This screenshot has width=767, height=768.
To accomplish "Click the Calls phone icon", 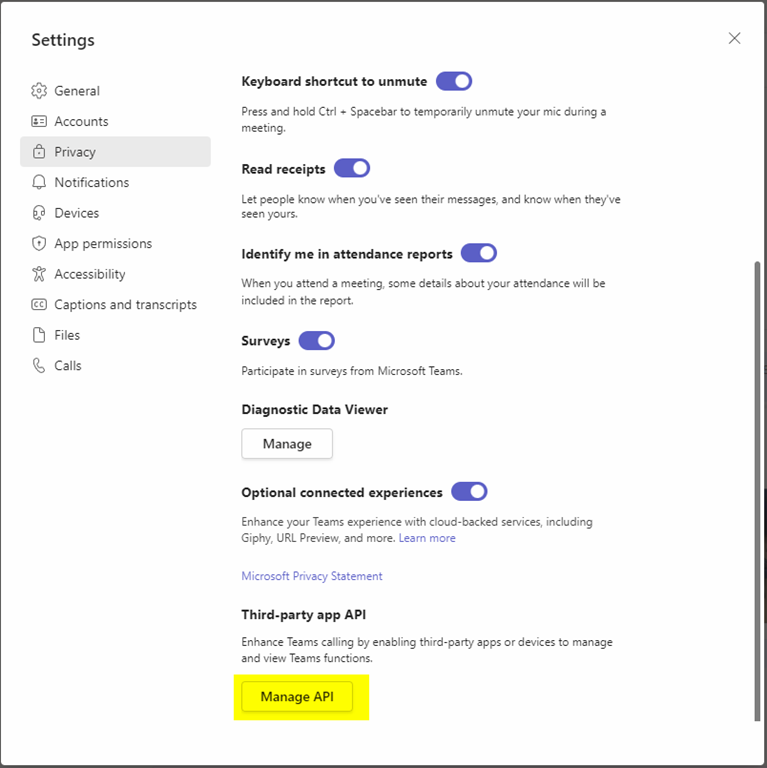I will point(39,366).
